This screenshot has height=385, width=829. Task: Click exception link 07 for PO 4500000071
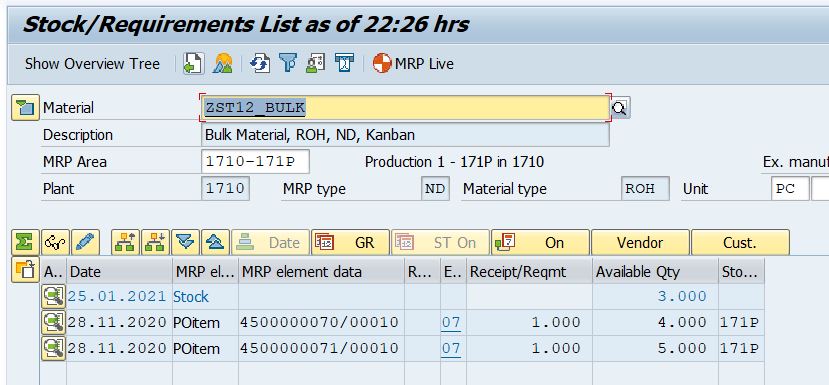(451, 348)
